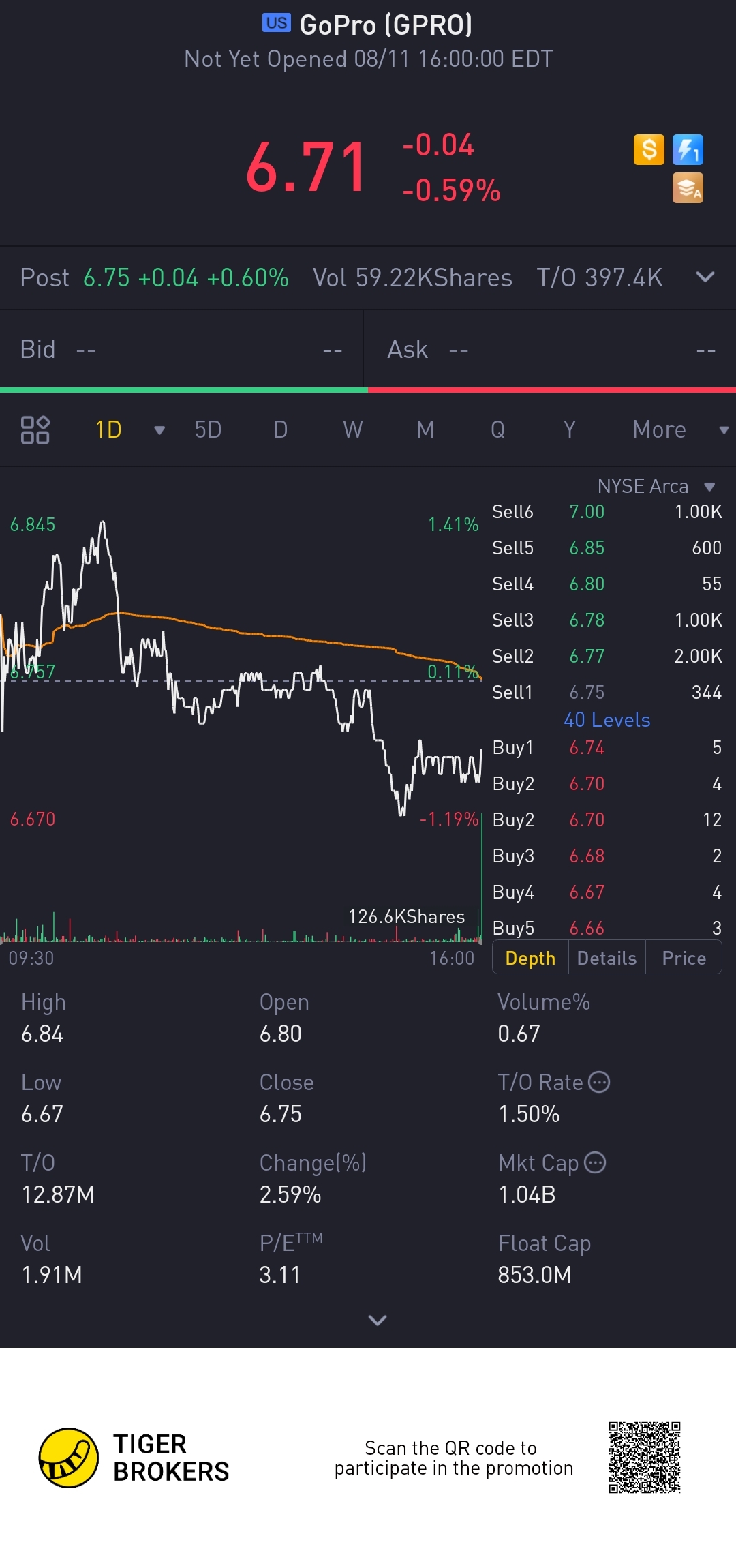Screen dimensions: 736x1568
Task: Tap the High 6.84 value
Action: click(42, 1034)
